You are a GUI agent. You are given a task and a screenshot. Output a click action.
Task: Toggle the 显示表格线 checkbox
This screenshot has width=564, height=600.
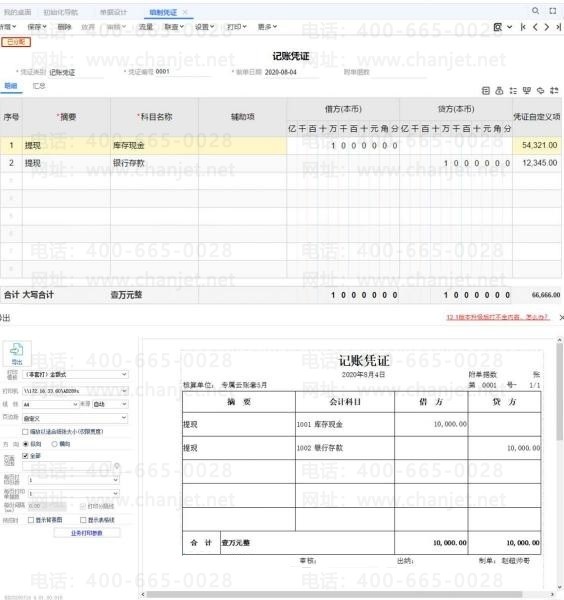pos(83,520)
